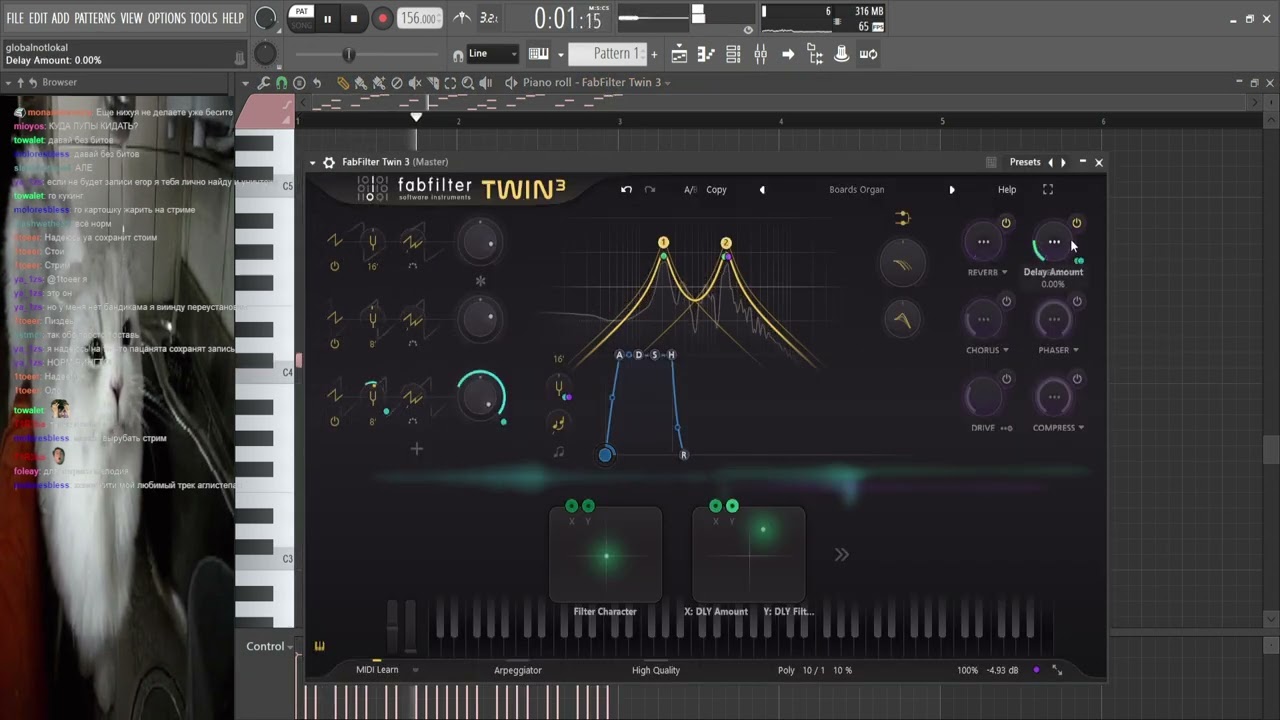Click the Playlist view icon
1280x720 pixels.
679,54
